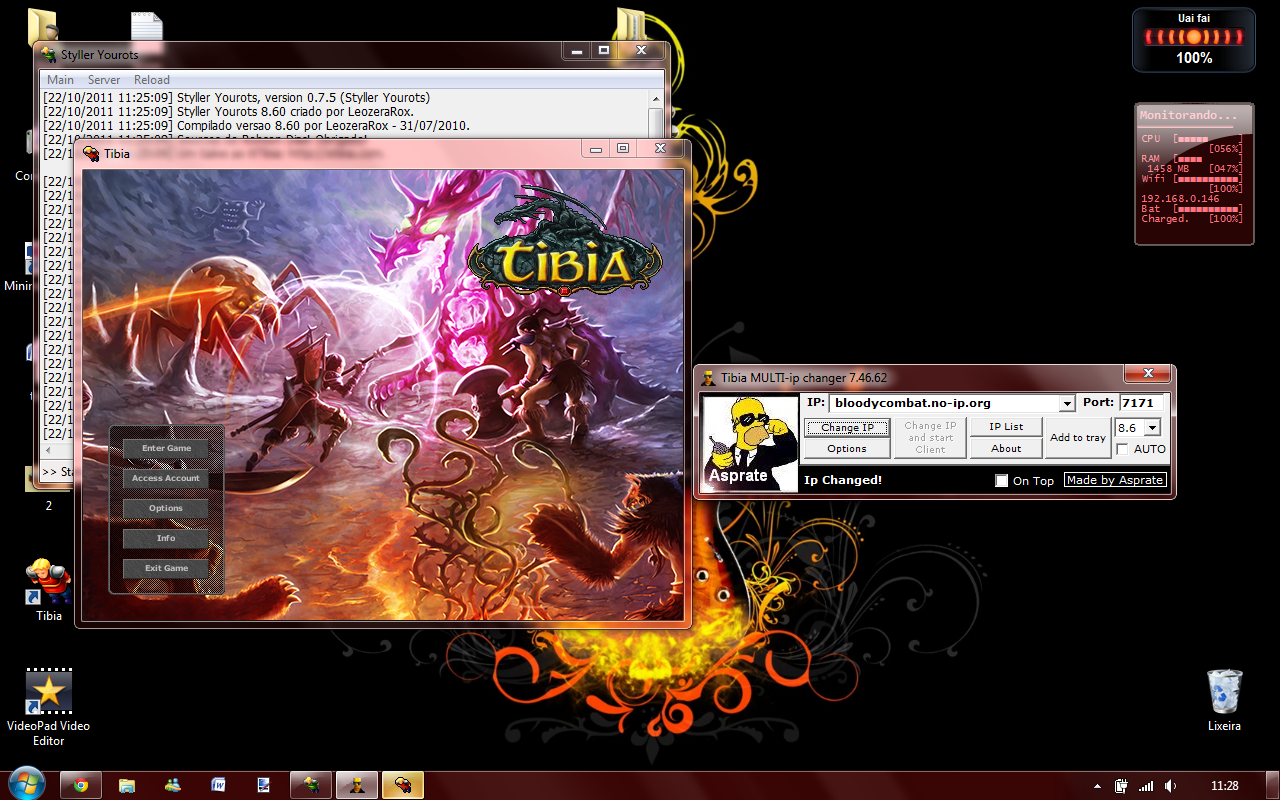The image size is (1280, 800).
Task: Click Exit Game in Tibia menu
Action: 166,568
